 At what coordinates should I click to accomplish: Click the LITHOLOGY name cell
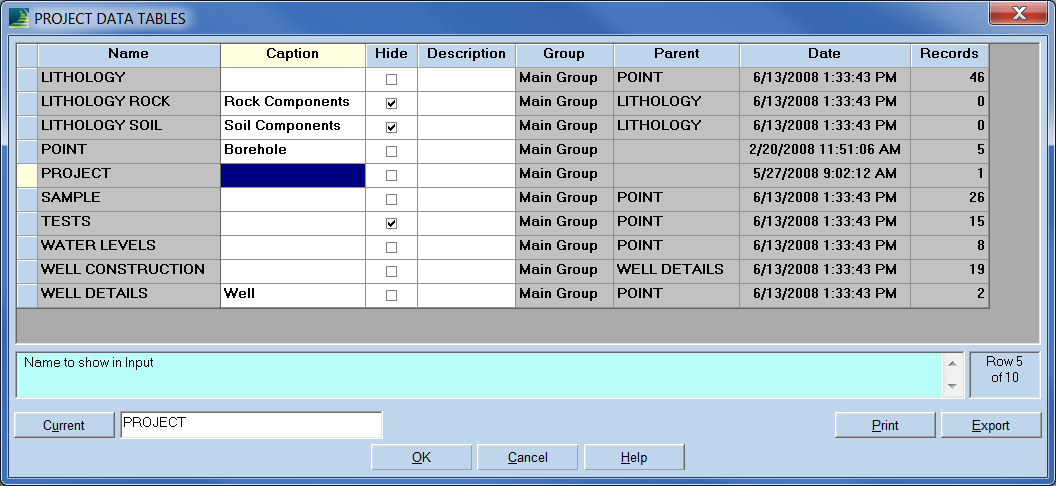129,79
